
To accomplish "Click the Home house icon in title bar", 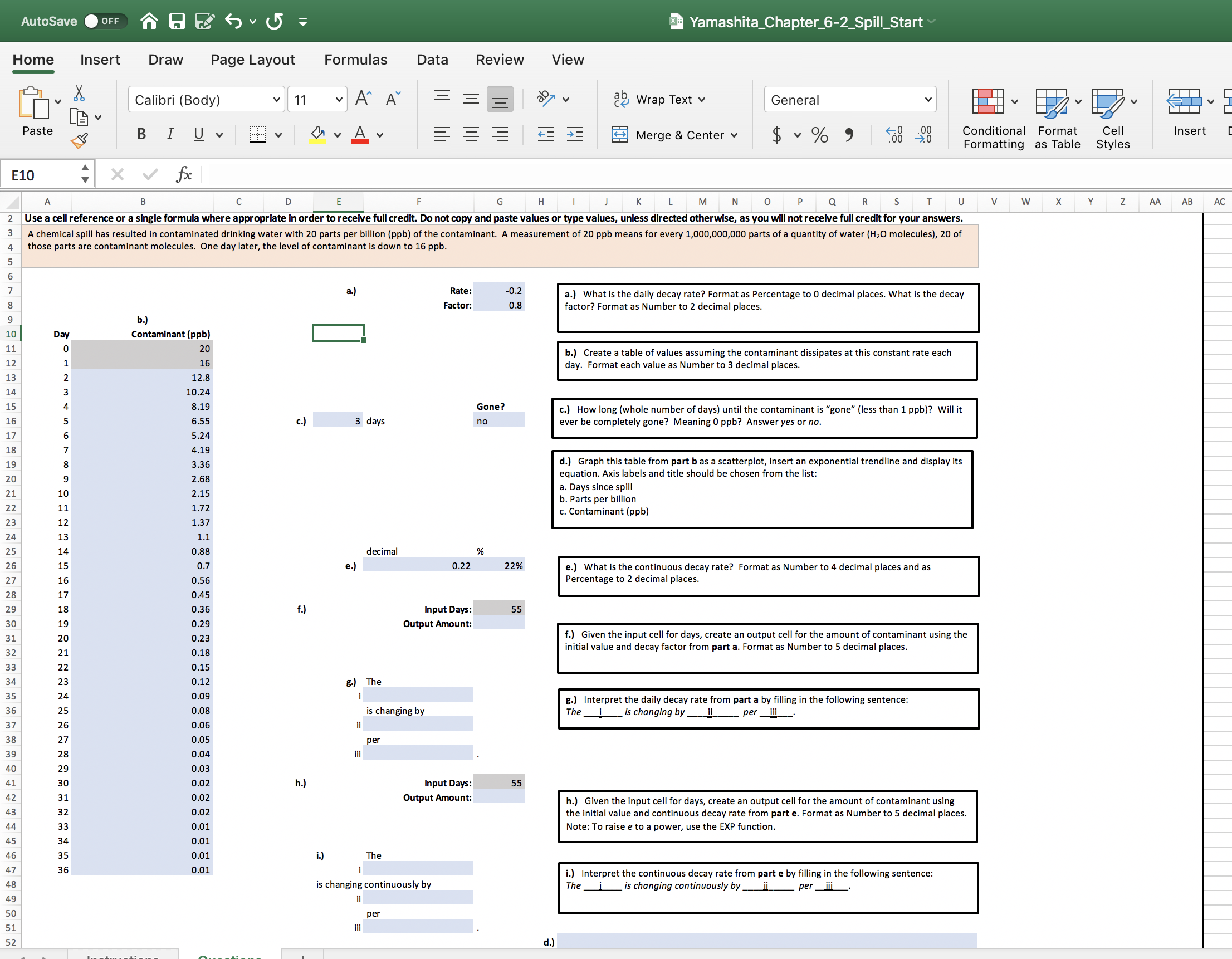I will click(x=149, y=21).
